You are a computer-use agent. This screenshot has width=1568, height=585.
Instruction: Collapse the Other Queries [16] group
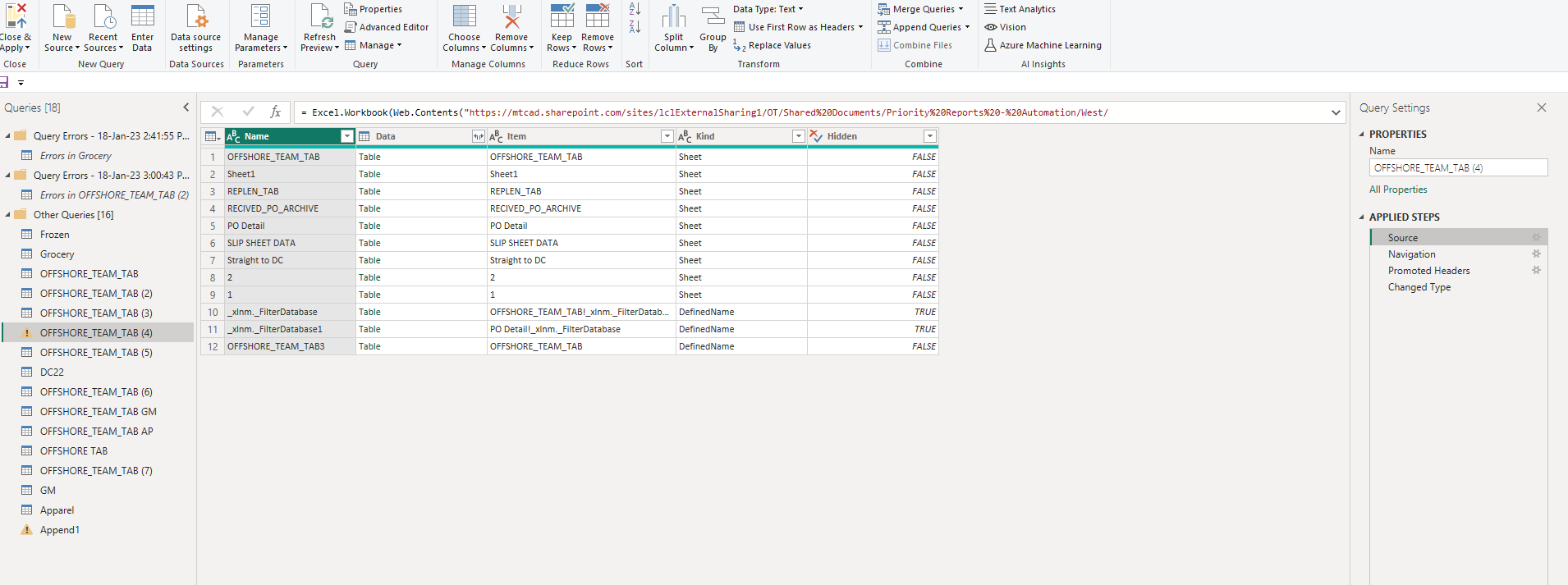point(8,215)
